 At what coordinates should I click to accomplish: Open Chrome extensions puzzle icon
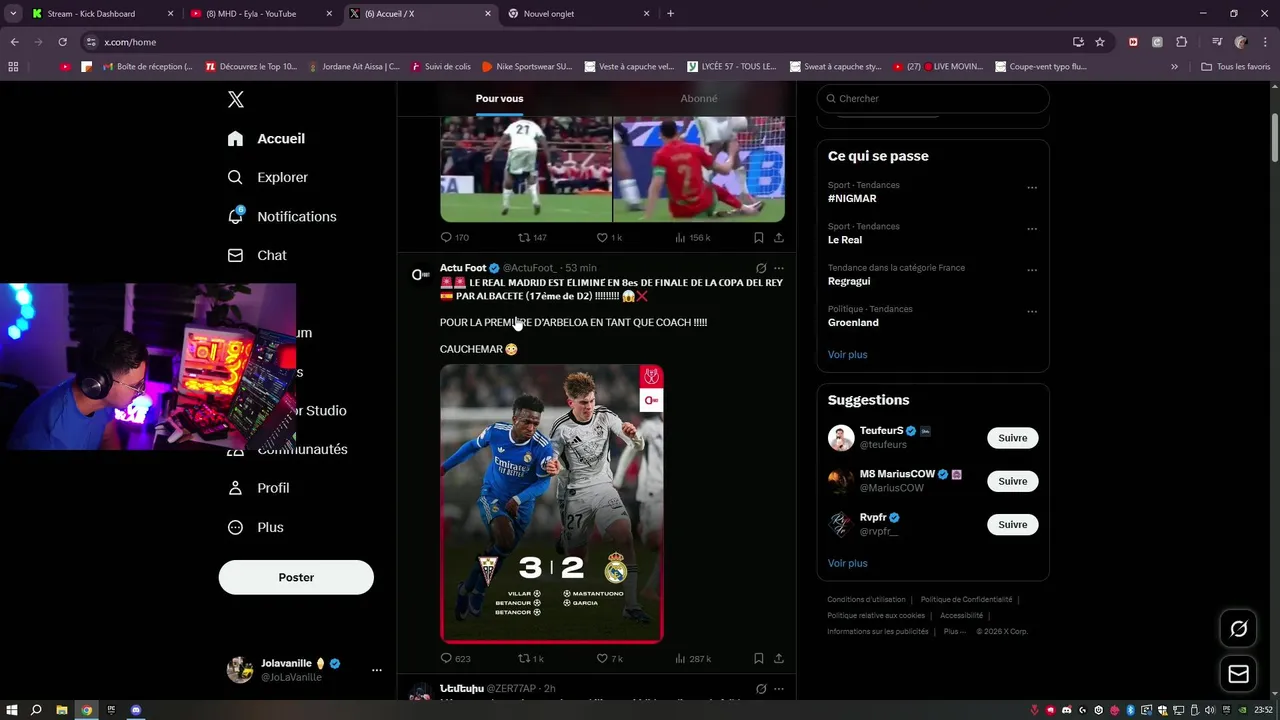[x=1181, y=42]
